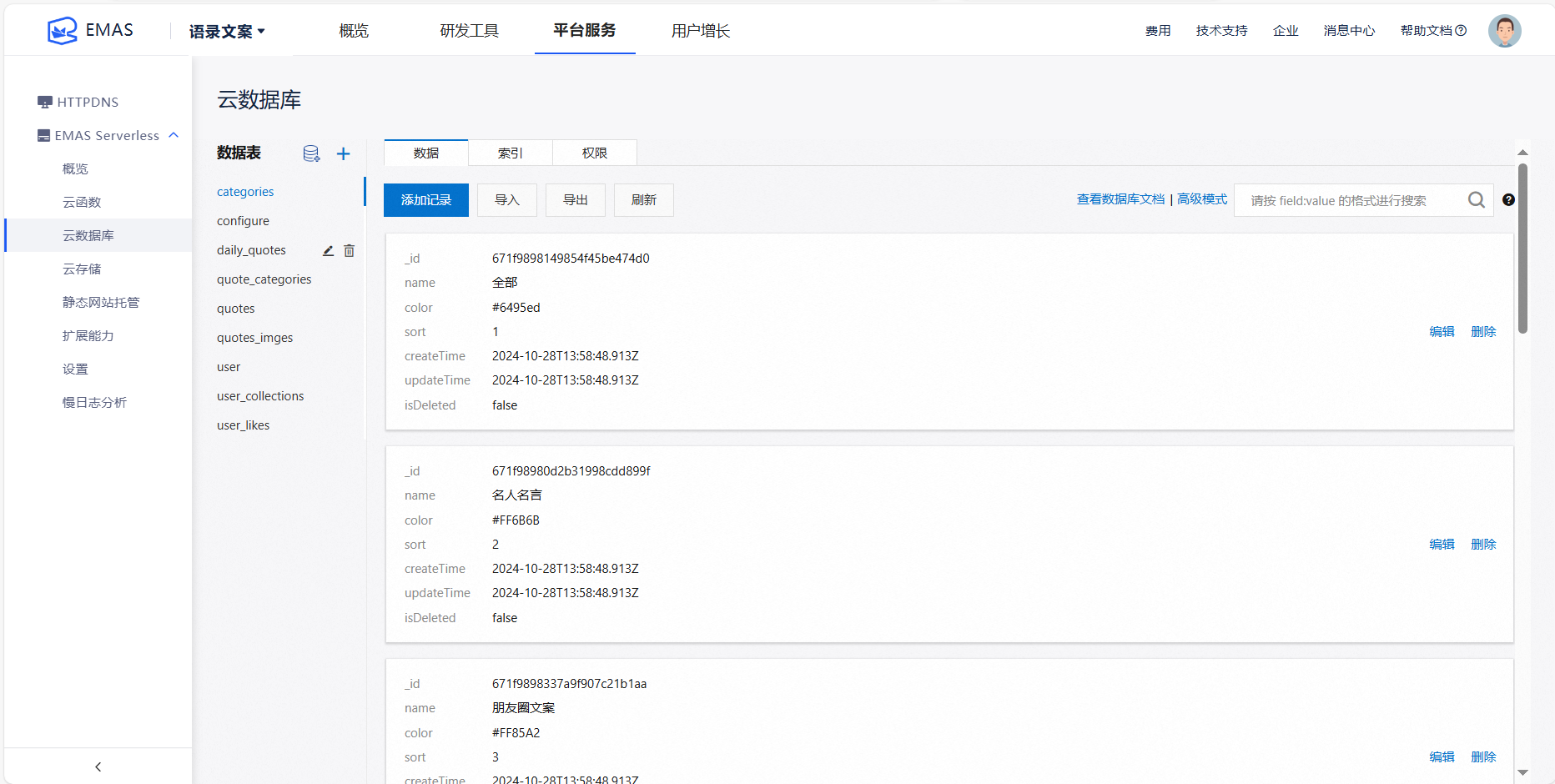Image resolution: width=1555 pixels, height=784 pixels.
Task: Collapse EMAS Serverless section chevron
Action: click(174, 135)
